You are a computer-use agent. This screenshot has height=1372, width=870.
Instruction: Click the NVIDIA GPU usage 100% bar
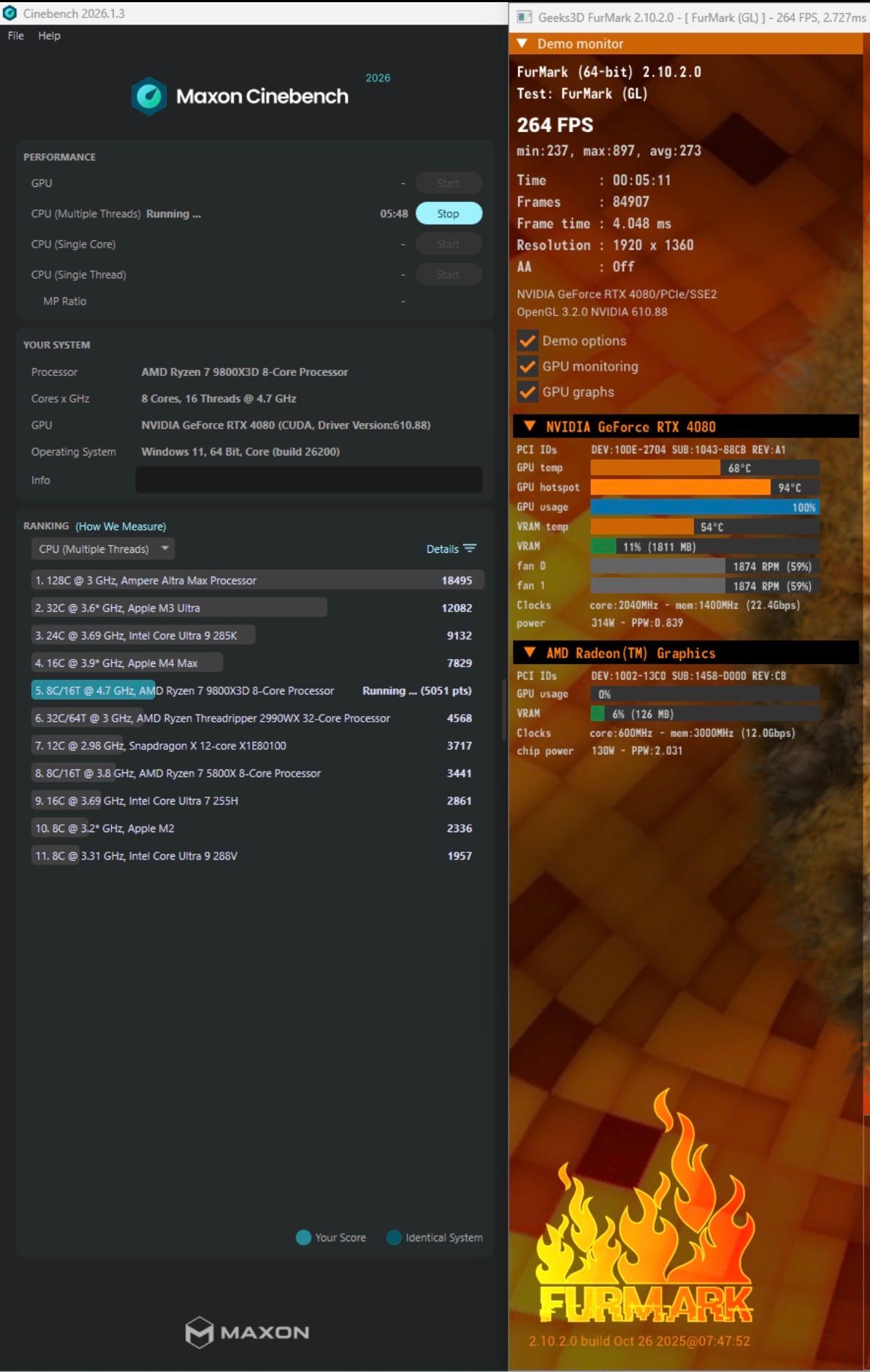tap(704, 507)
